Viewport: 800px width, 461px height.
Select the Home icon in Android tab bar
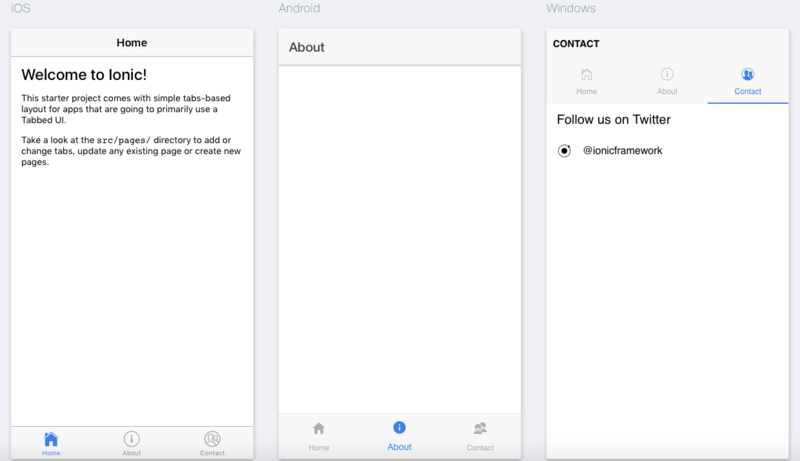pyautogui.click(x=319, y=428)
